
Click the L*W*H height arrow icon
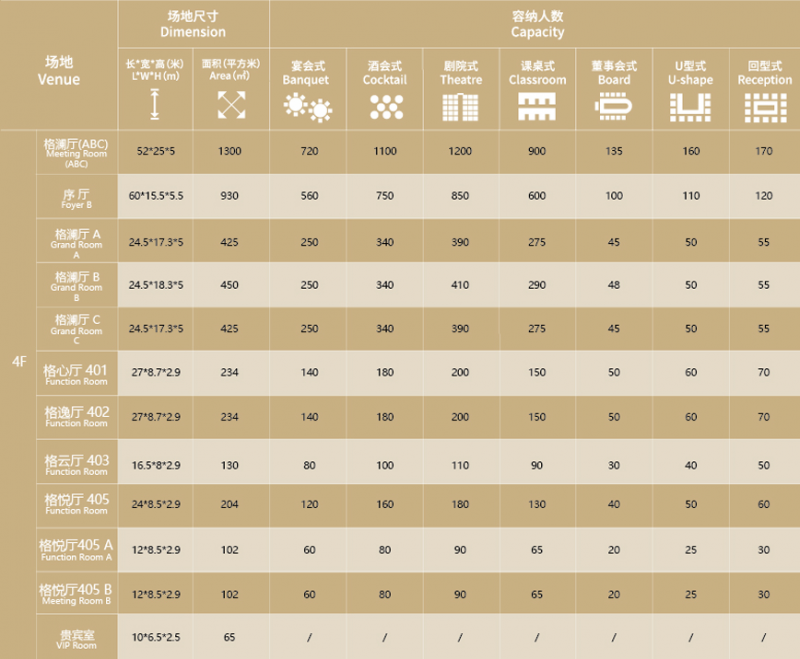tap(155, 104)
